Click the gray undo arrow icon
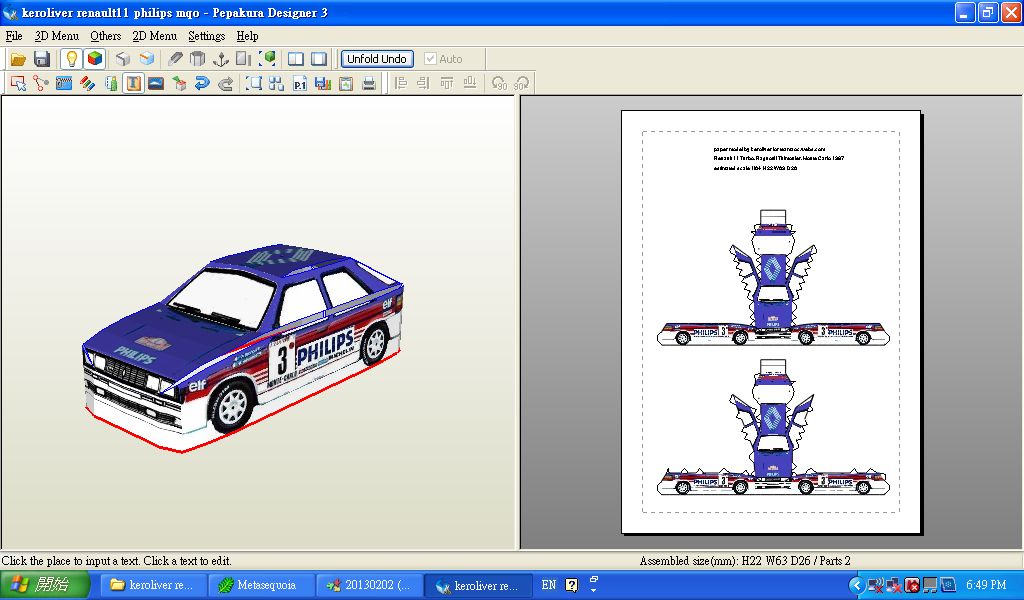The width and height of the screenshot is (1024, 600). click(225, 84)
